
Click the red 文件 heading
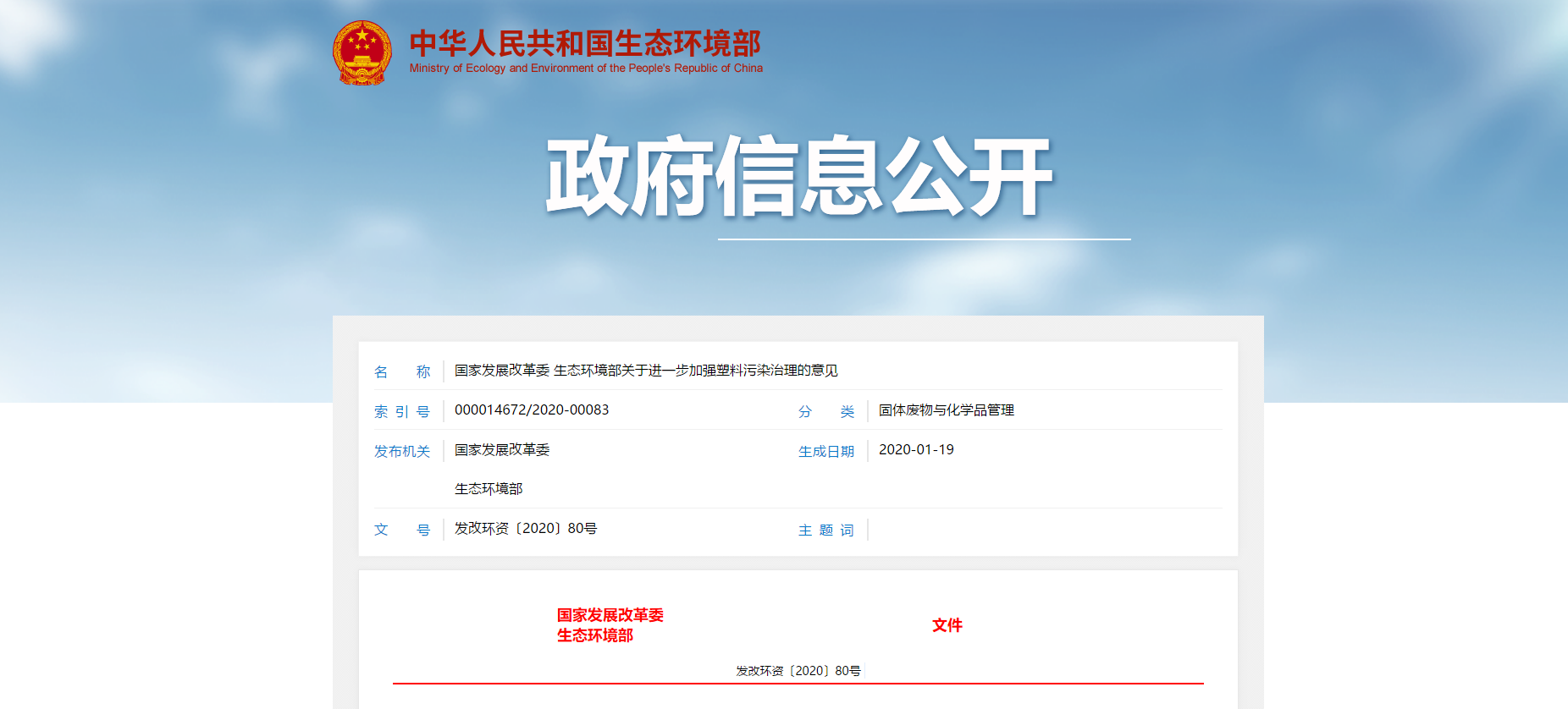click(947, 625)
